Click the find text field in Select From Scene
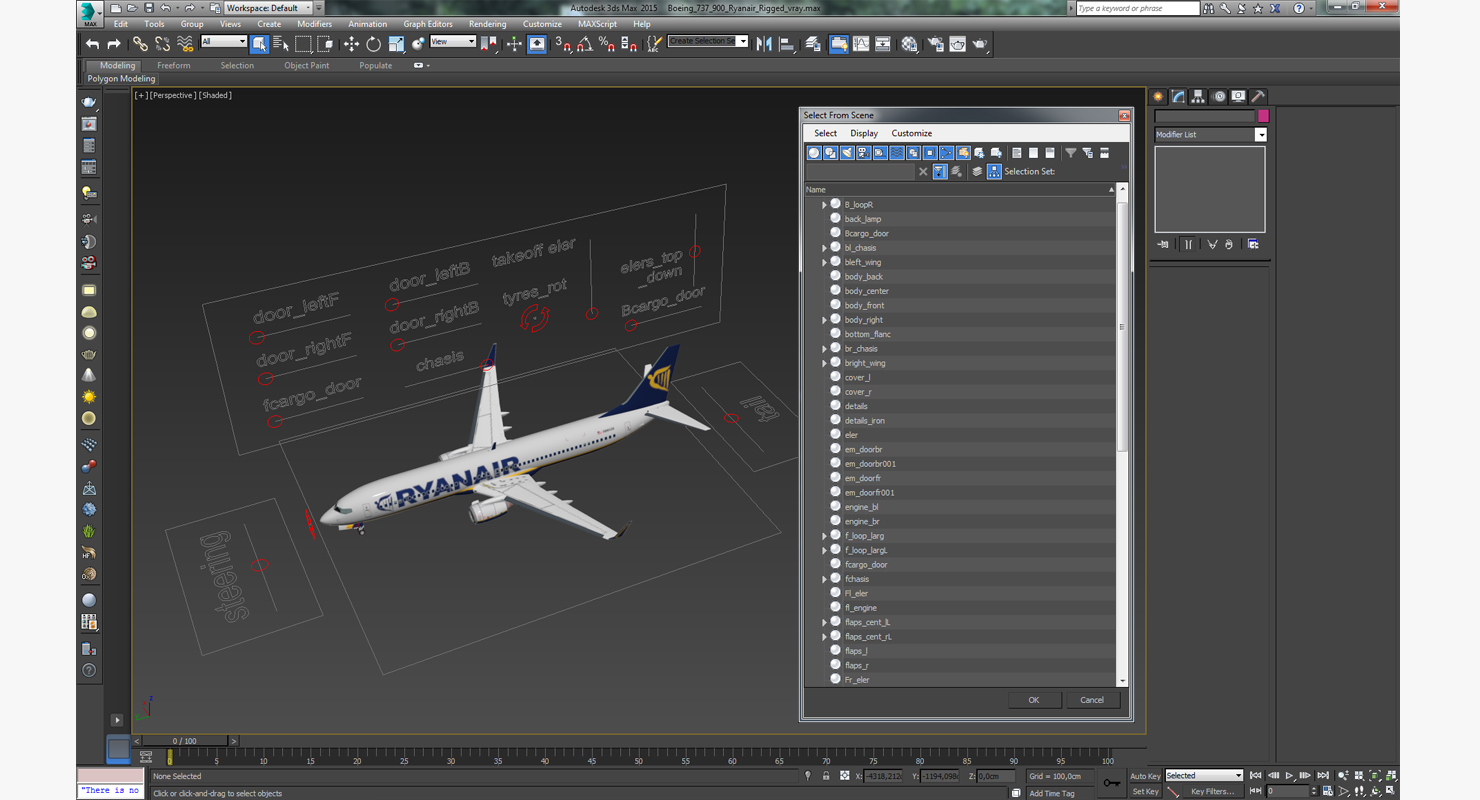 [861, 172]
